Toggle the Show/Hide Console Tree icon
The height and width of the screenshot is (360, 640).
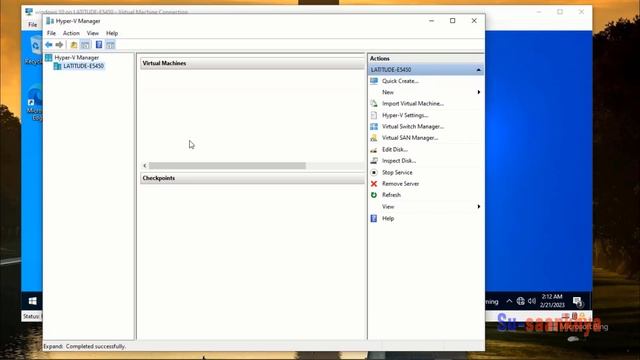point(85,44)
